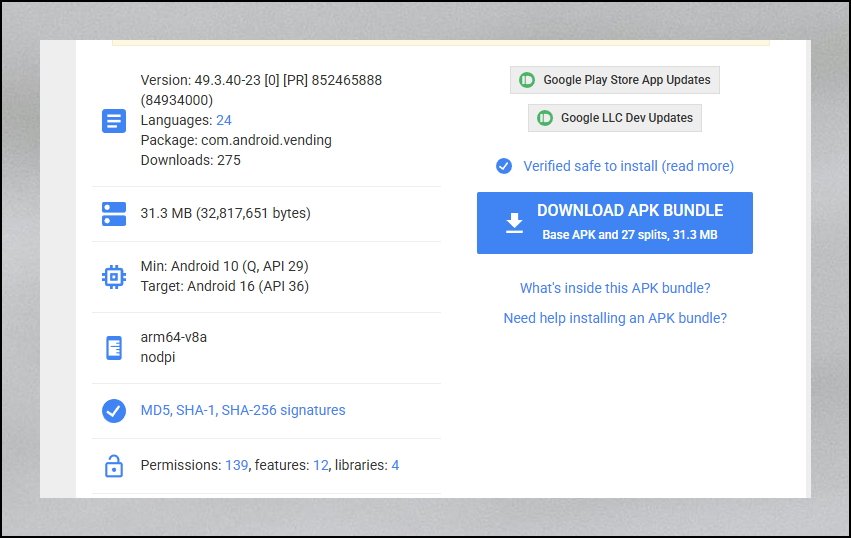Select the Package: com.android.vending text
This screenshot has width=851, height=538.
236,140
